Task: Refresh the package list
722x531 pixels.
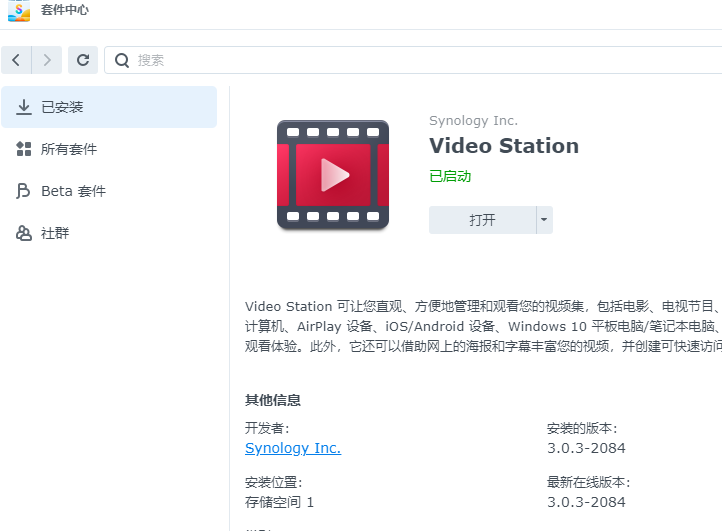Action: 83,60
